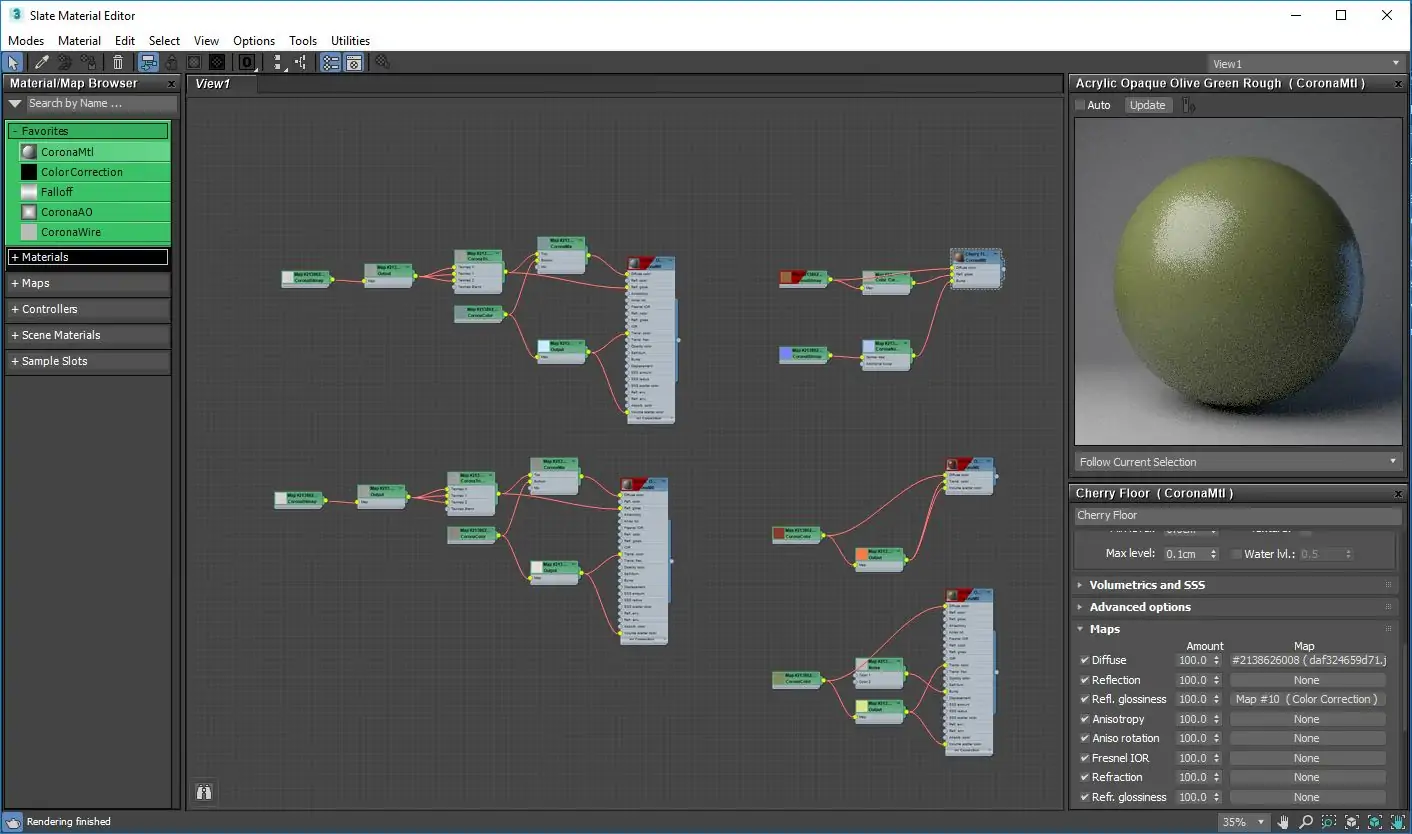Click the binoculars navigator icon in View1

point(204,792)
